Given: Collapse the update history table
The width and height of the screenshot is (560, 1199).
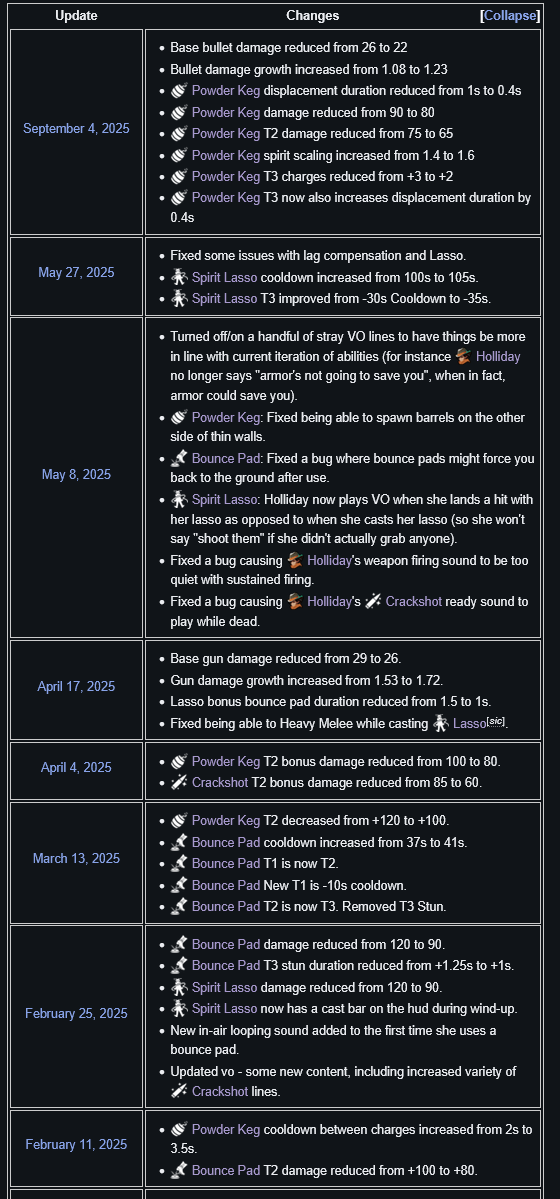Looking at the screenshot, I should click(511, 16).
